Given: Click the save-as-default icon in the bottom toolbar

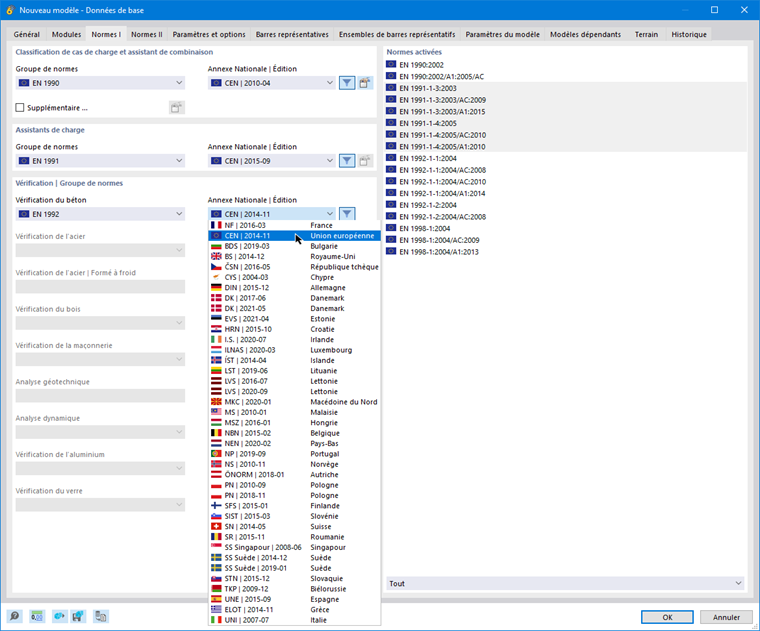Looking at the screenshot, I should pyautogui.click(x=78, y=616).
